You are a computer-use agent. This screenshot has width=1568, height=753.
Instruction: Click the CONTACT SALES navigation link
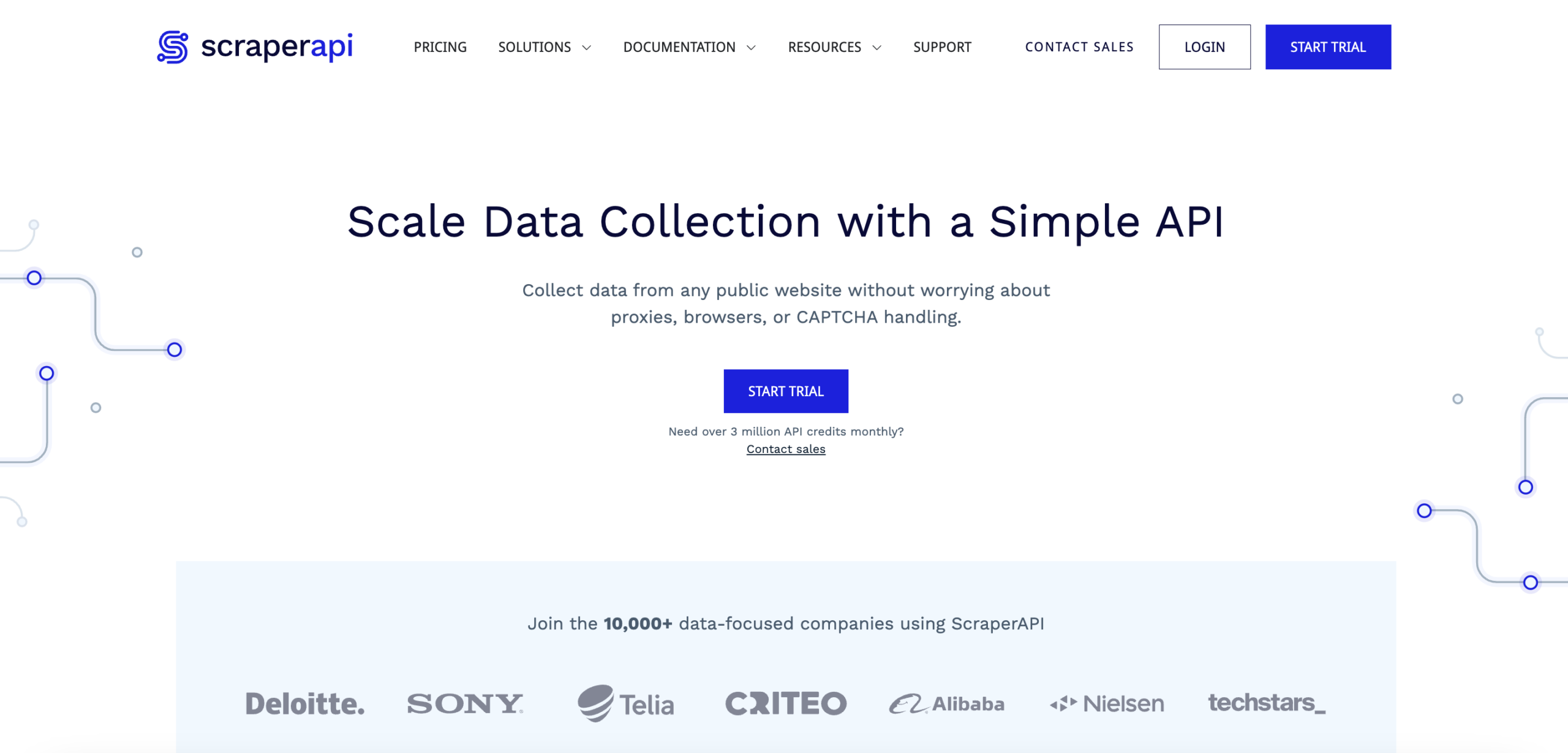pos(1080,47)
